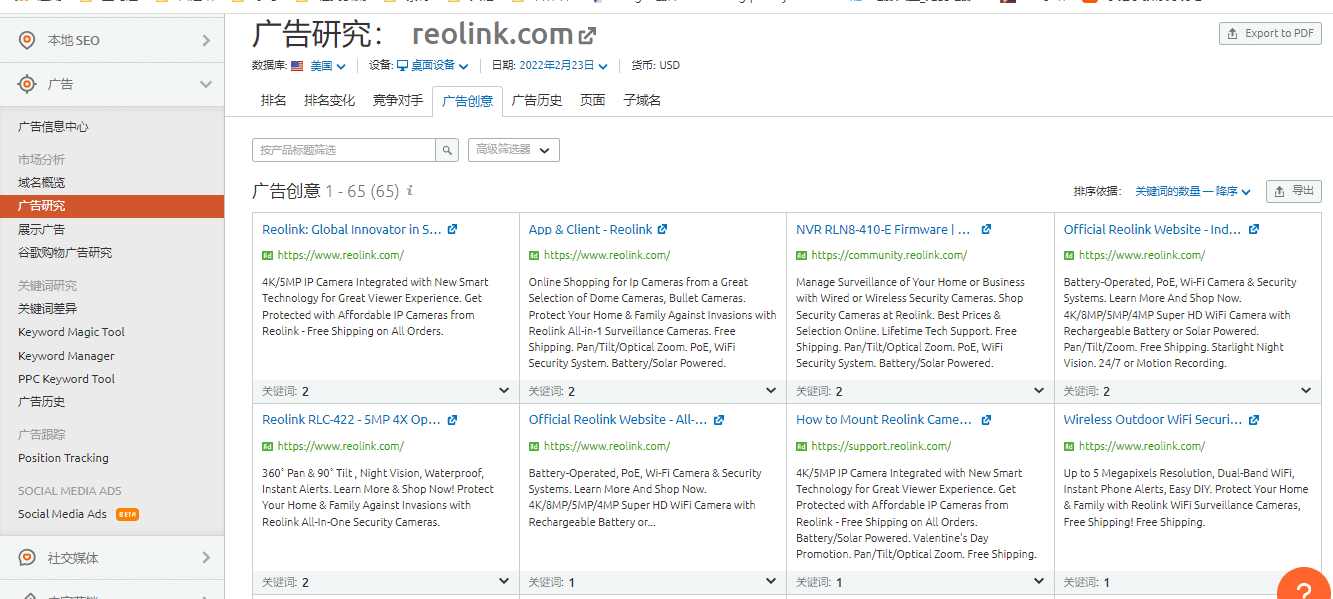Open 广告历史 in the sidebar

(x=41, y=402)
